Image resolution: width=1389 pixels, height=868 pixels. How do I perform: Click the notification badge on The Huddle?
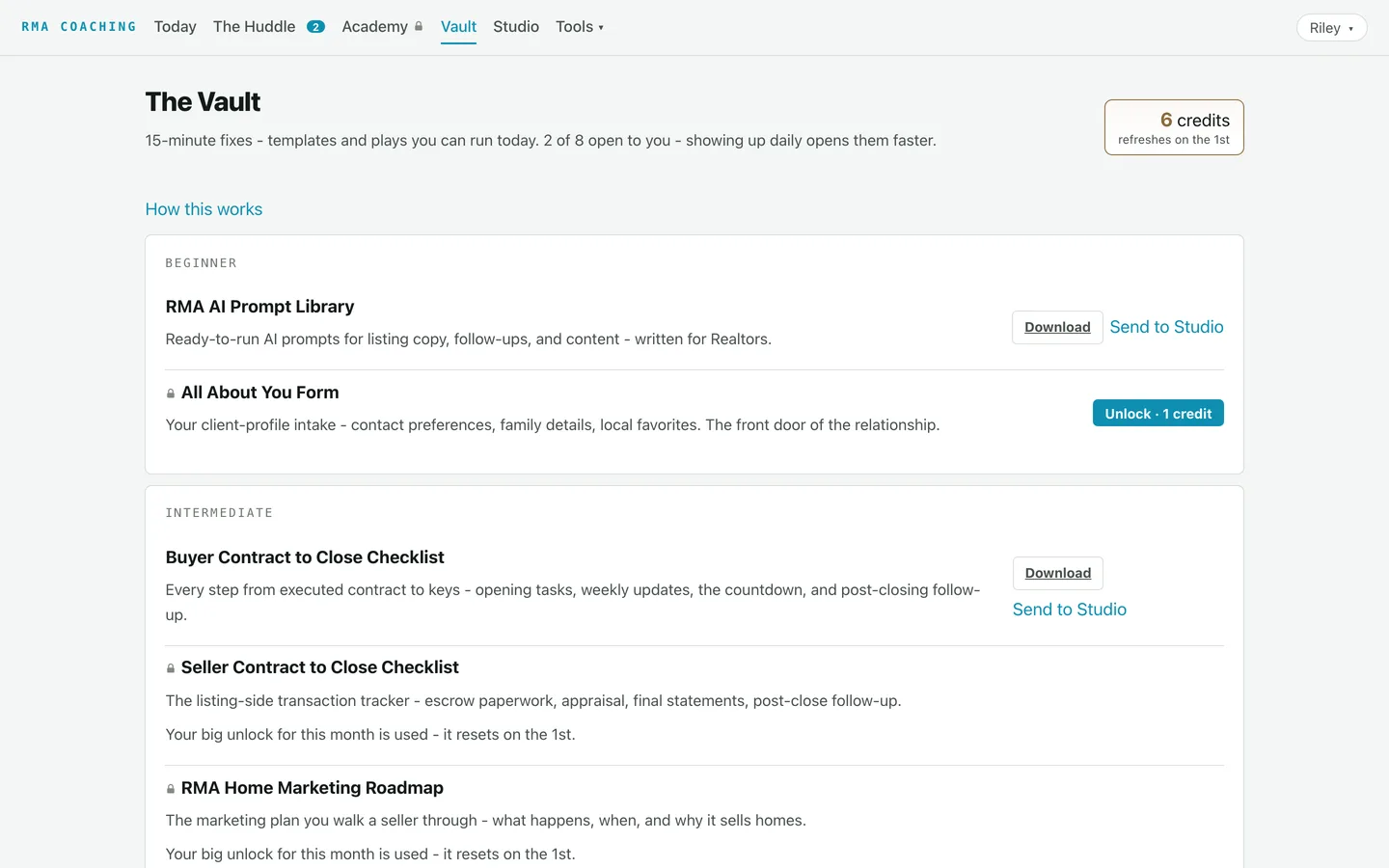pos(315,27)
